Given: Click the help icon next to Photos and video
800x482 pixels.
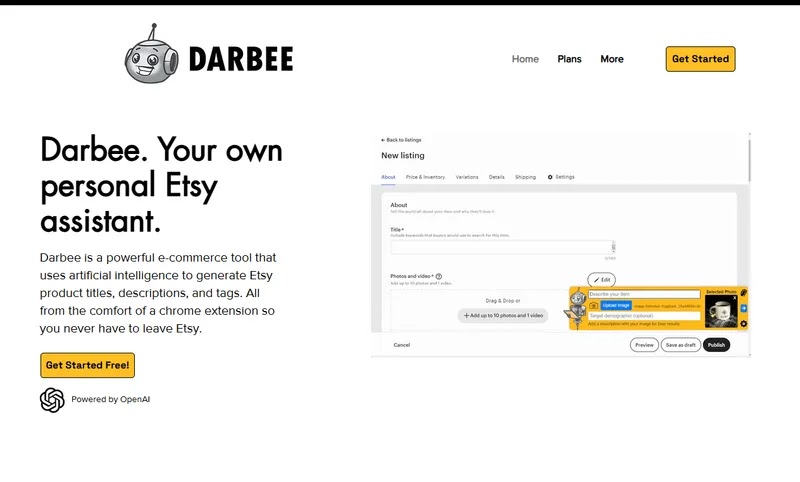Looking at the screenshot, I should point(439,276).
